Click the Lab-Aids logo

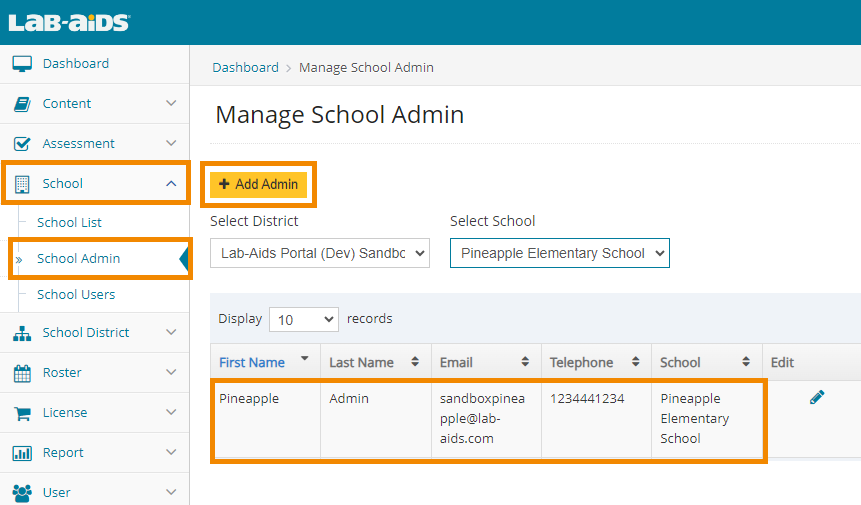pos(69,22)
